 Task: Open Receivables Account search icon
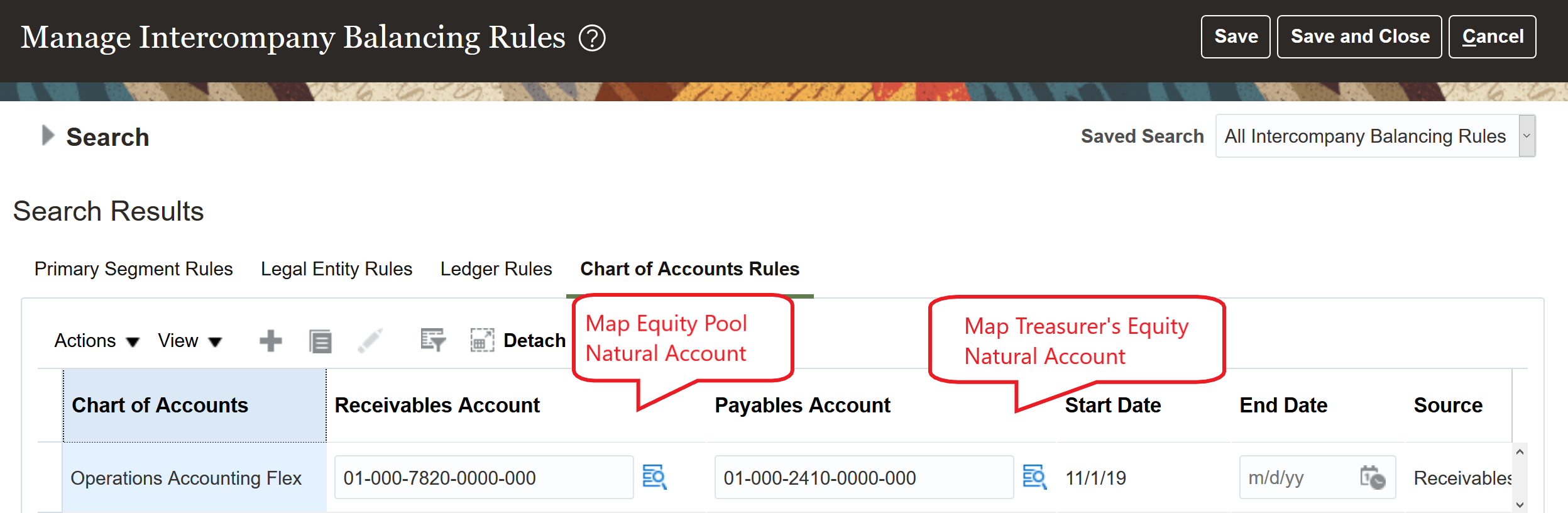click(x=654, y=477)
